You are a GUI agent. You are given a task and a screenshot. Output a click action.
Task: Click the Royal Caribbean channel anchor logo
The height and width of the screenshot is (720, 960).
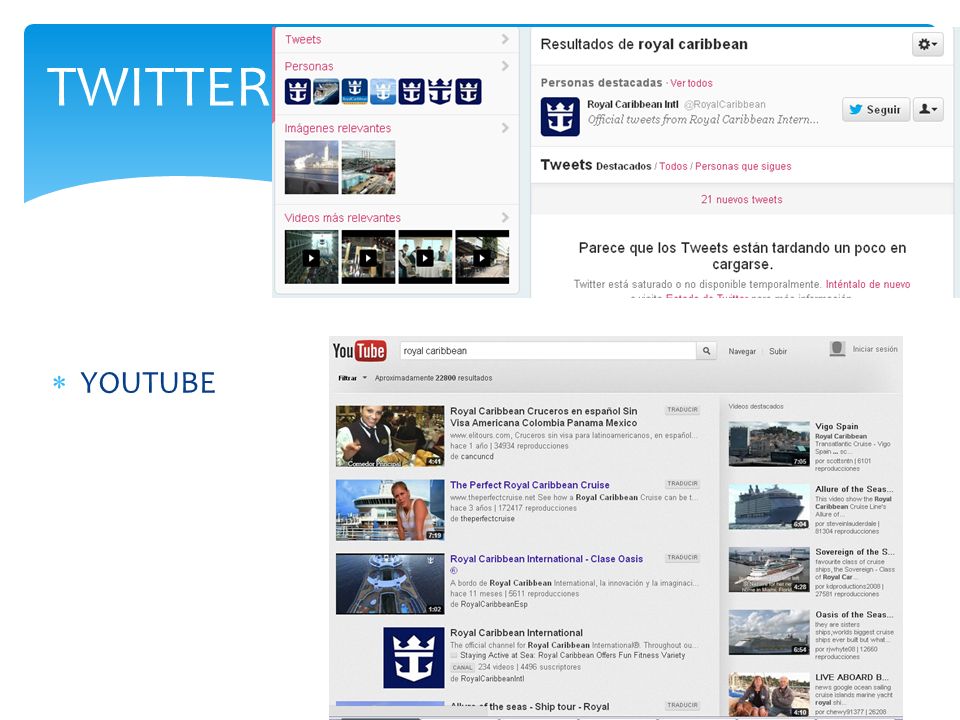click(414, 658)
